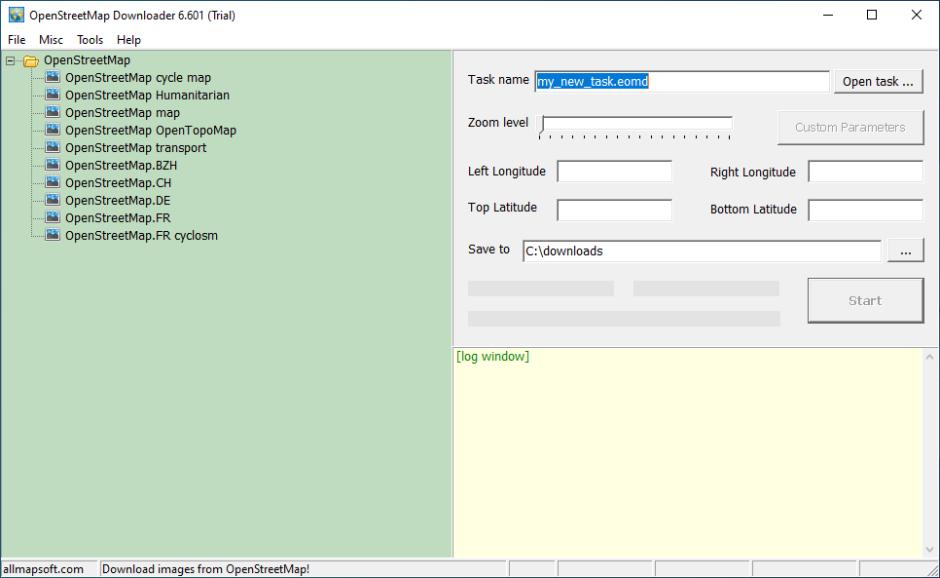Click the Zoom level slider thumb
The image size is (940, 578).
[x=542, y=124]
